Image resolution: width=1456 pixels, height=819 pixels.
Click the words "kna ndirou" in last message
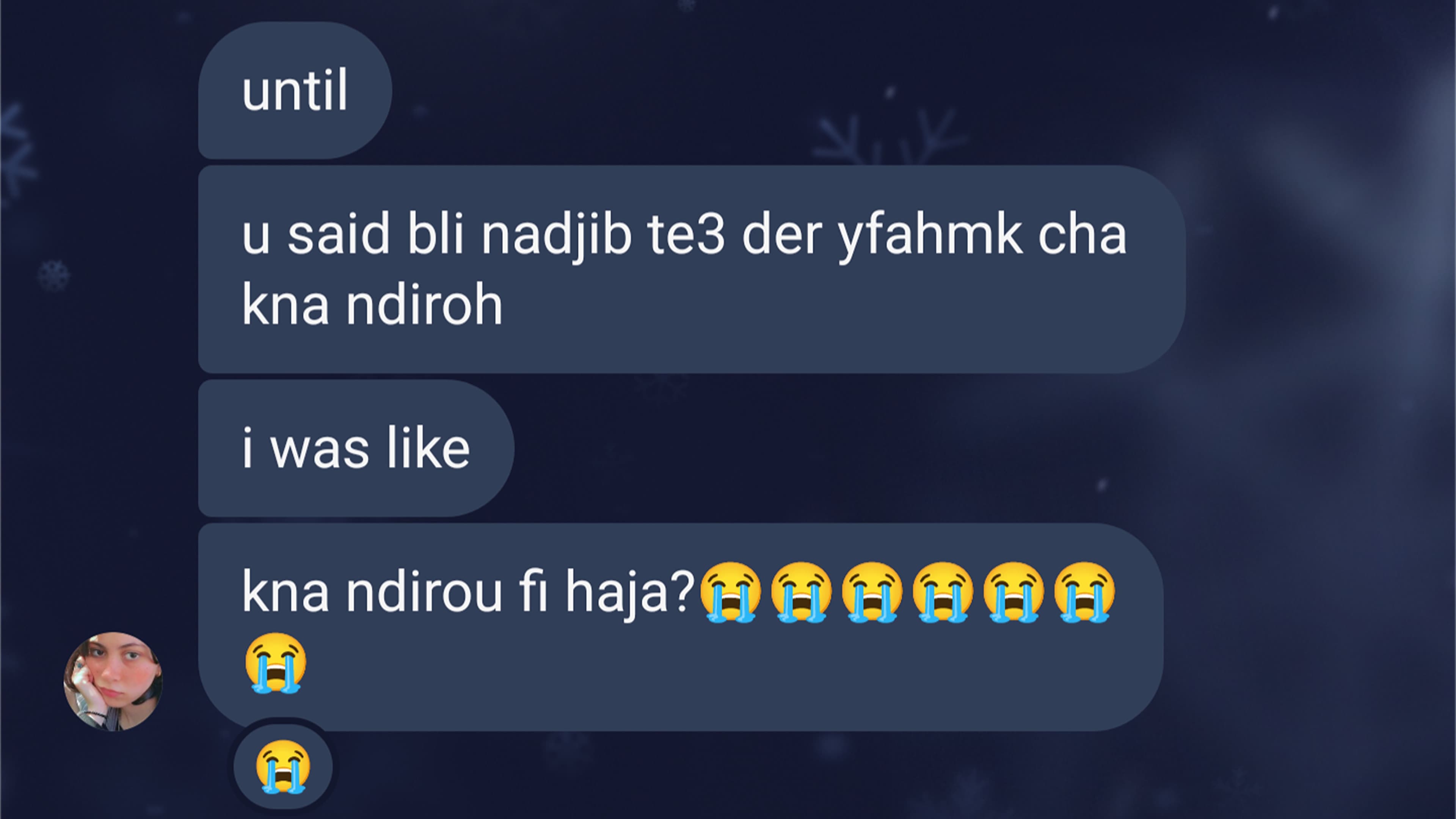click(372, 592)
